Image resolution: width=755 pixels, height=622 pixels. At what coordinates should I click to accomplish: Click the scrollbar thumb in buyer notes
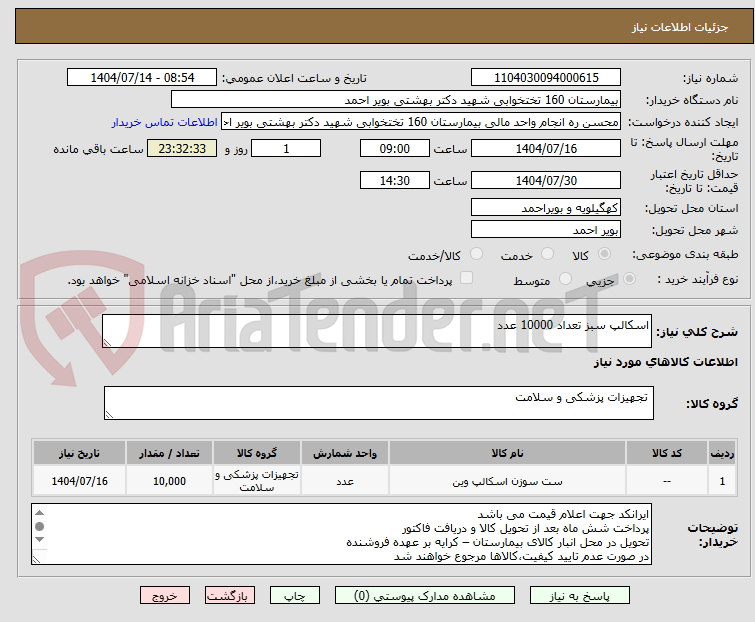pos(40,526)
